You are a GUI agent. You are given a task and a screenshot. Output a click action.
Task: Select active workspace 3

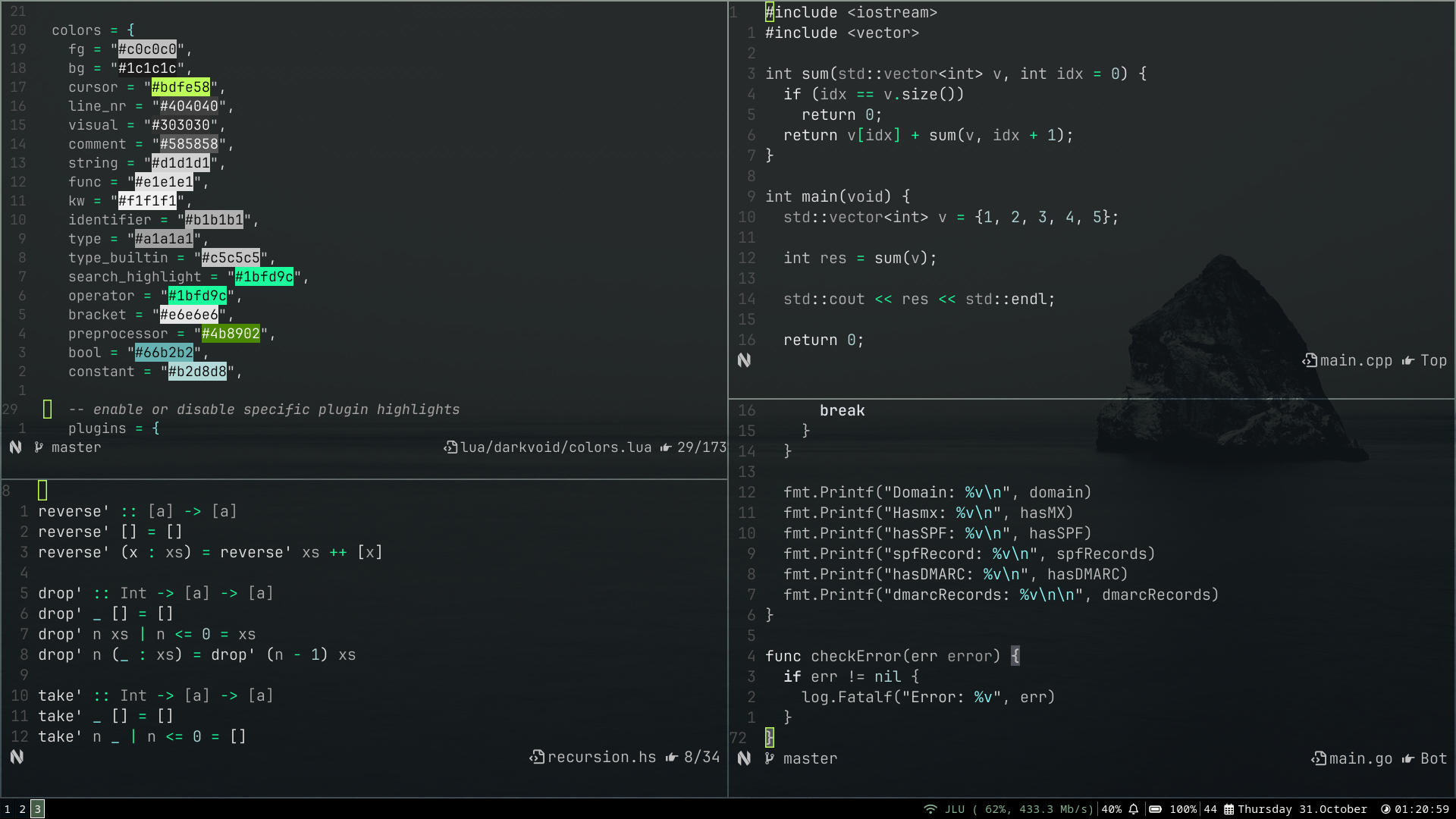tap(37, 809)
